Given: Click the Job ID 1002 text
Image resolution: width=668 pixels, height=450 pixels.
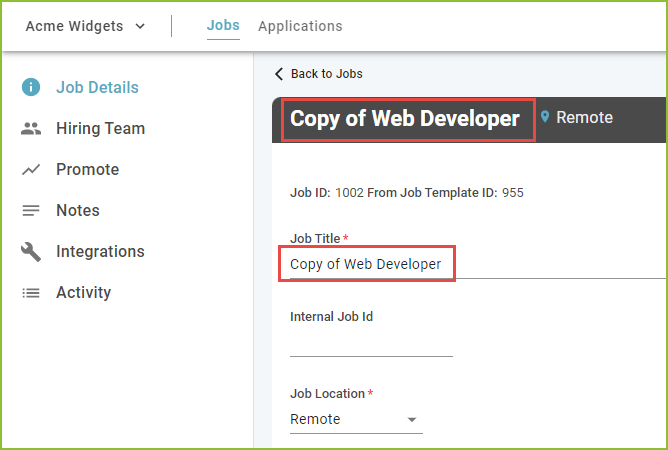Looking at the screenshot, I should (x=327, y=193).
